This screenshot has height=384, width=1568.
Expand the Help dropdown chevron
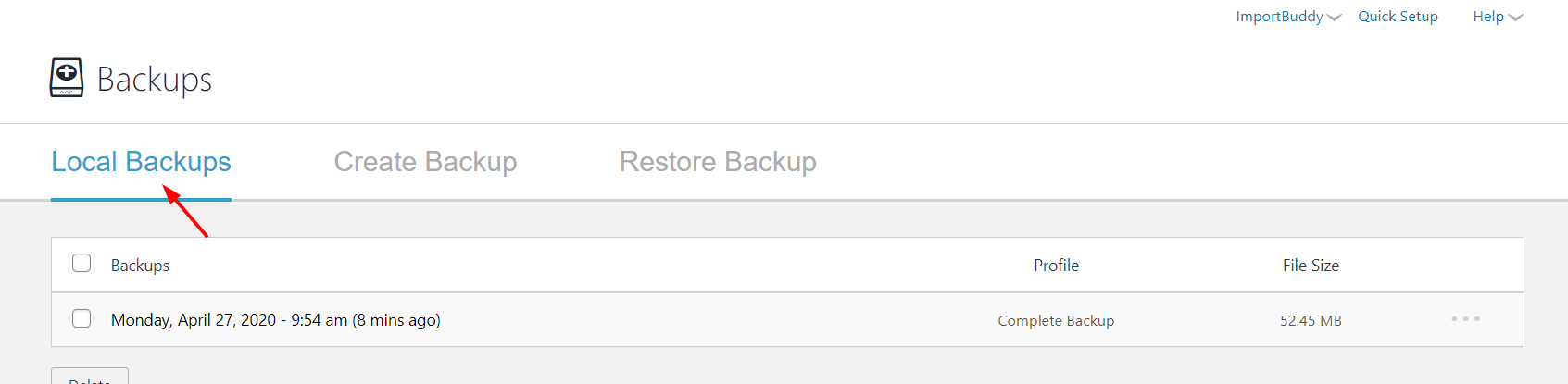(1515, 18)
